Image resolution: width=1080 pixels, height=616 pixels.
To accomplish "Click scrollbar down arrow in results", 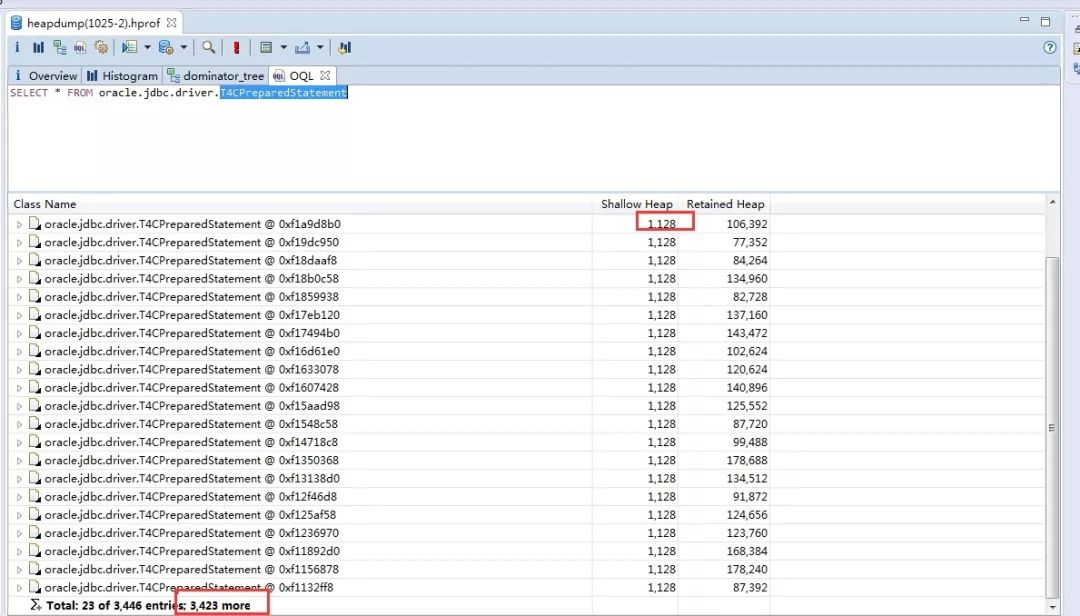I will coord(1052,608).
